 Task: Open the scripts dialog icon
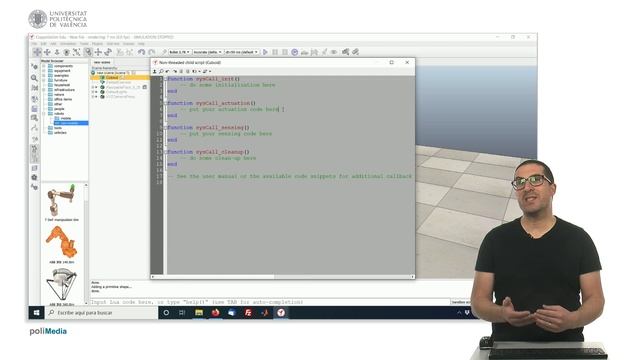click(34, 109)
